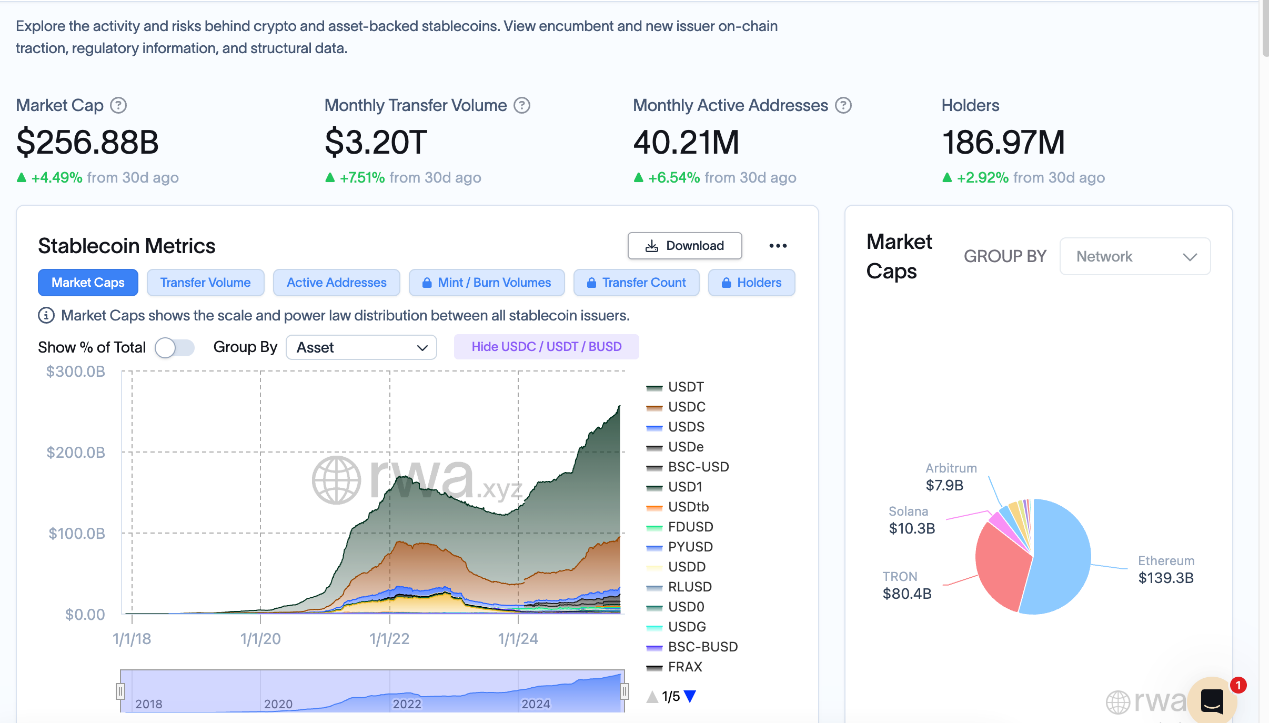
Task: Toggle USDT series in chart legend
Action: tap(685, 387)
